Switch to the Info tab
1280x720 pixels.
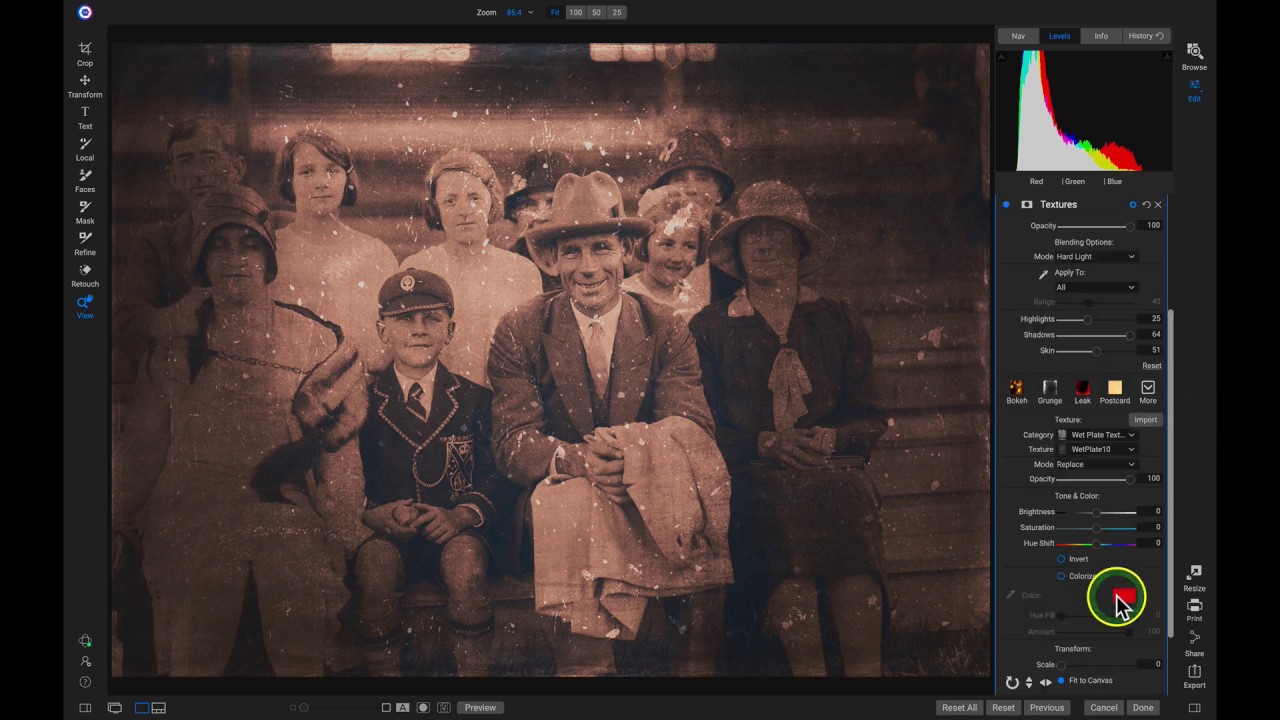coord(1101,35)
